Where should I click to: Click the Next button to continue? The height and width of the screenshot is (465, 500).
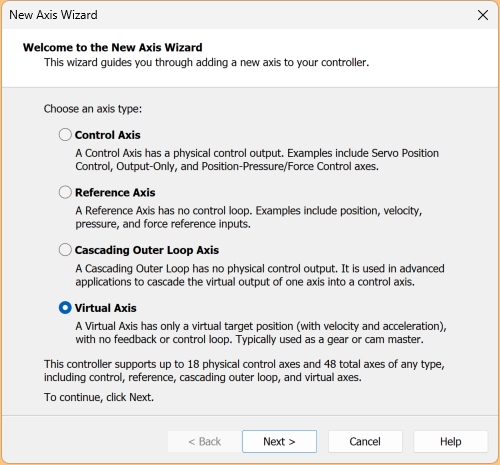(x=279, y=441)
